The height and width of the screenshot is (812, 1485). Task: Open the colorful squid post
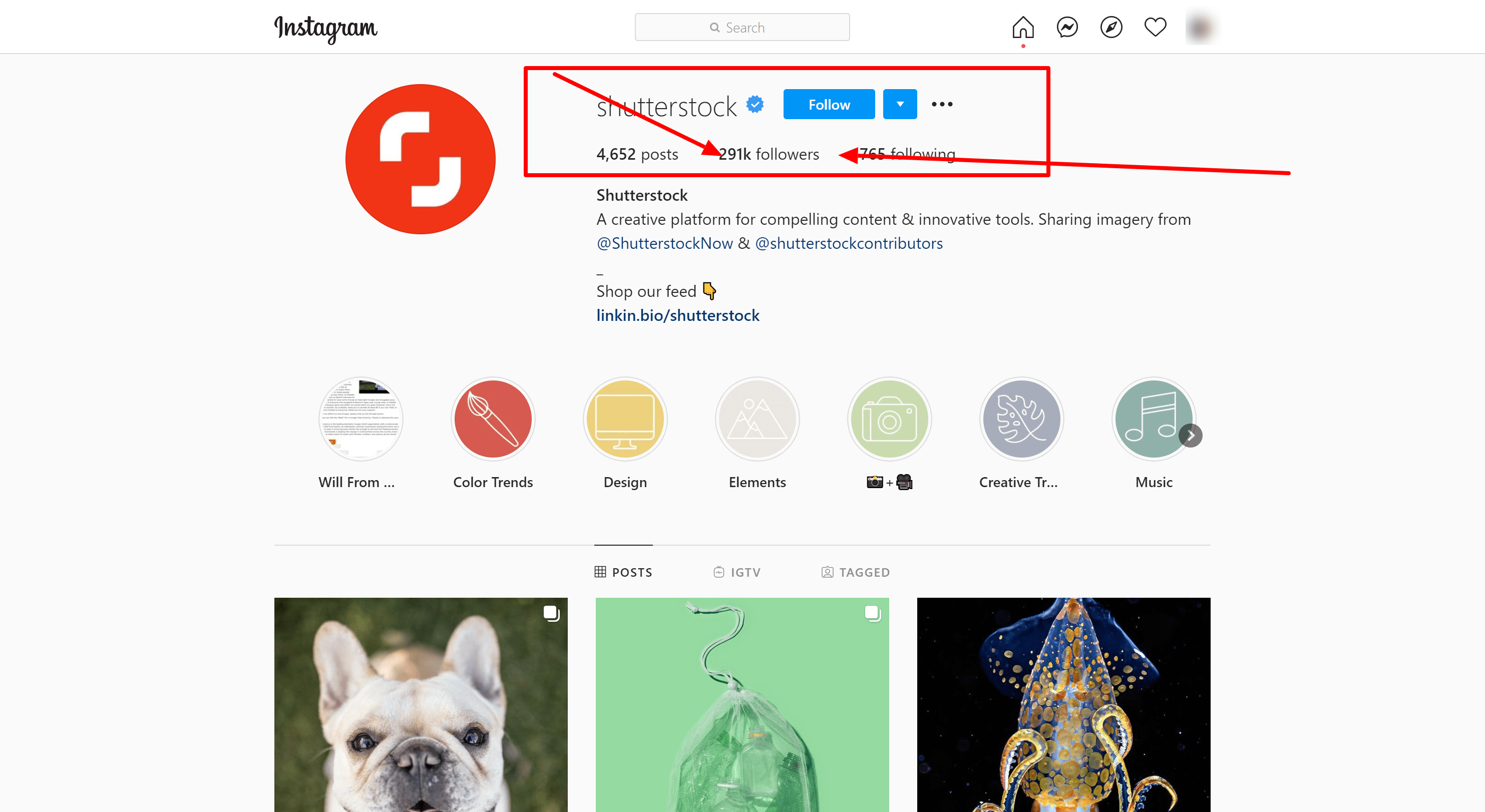pyautogui.click(x=1063, y=705)
